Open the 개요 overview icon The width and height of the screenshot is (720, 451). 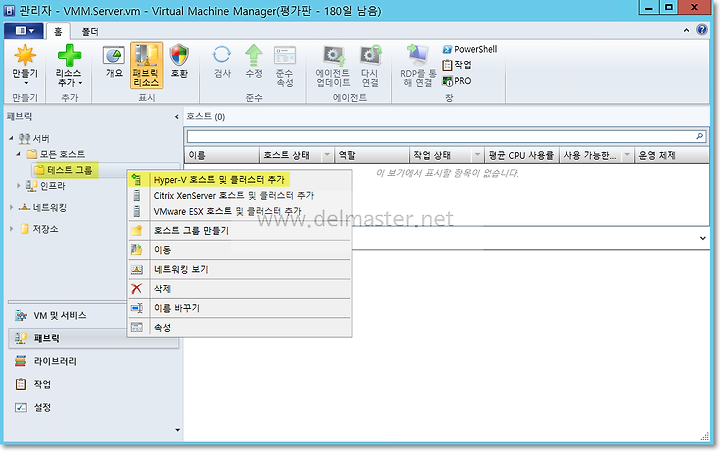click(114, 56)
